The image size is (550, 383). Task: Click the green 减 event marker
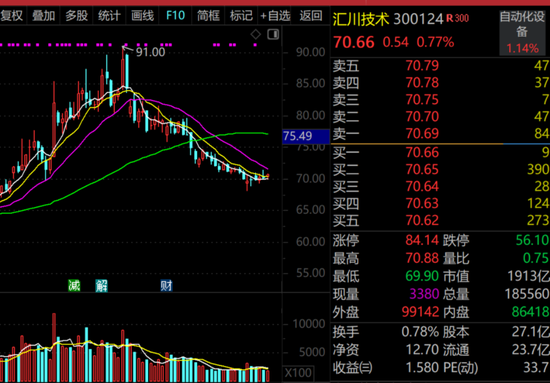pyautogui.click(x=74, y=285)
